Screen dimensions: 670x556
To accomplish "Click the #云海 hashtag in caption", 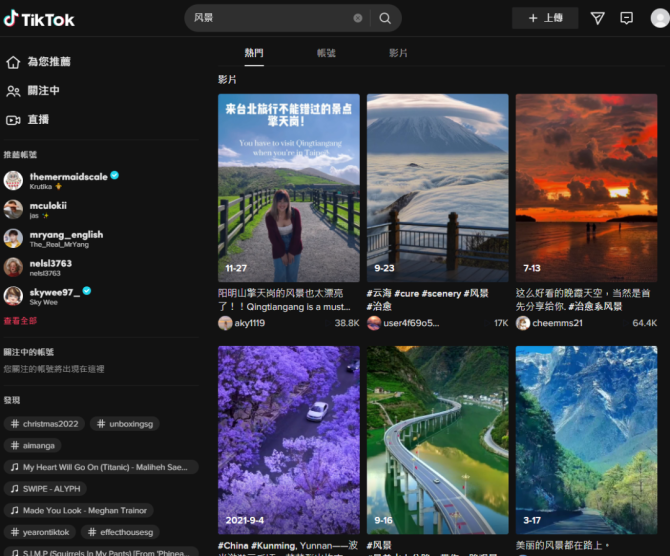I will click(379, 293).
